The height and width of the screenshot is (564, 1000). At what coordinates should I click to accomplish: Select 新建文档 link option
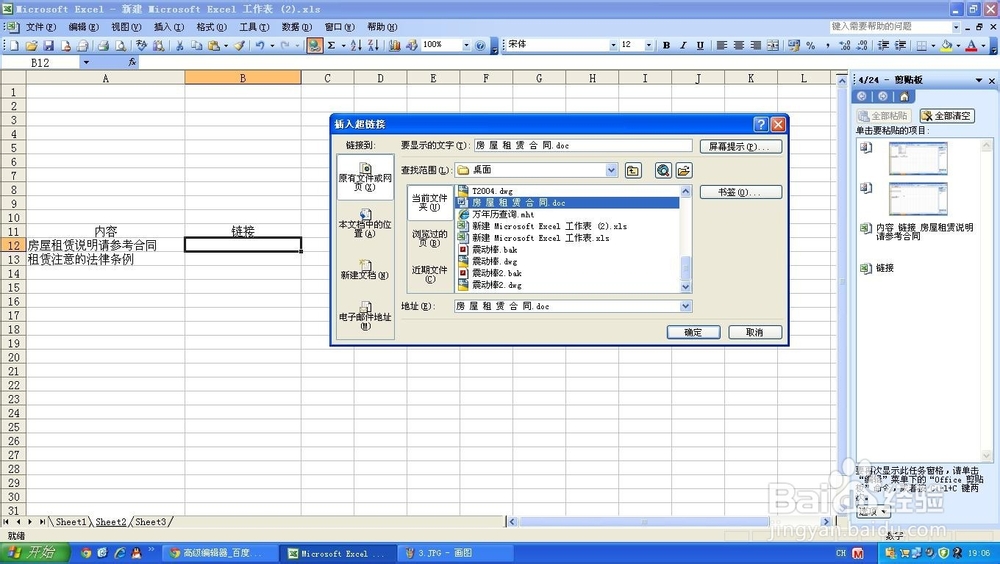[365, 269]
